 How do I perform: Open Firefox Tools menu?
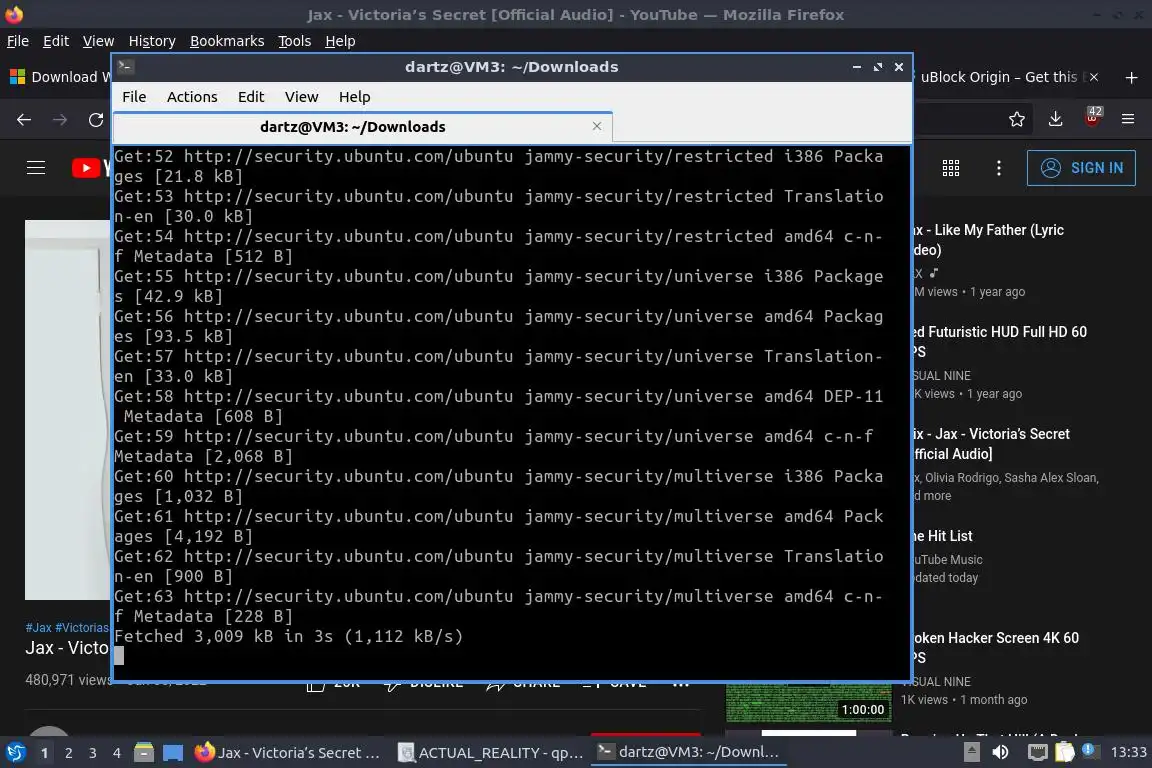295,41
